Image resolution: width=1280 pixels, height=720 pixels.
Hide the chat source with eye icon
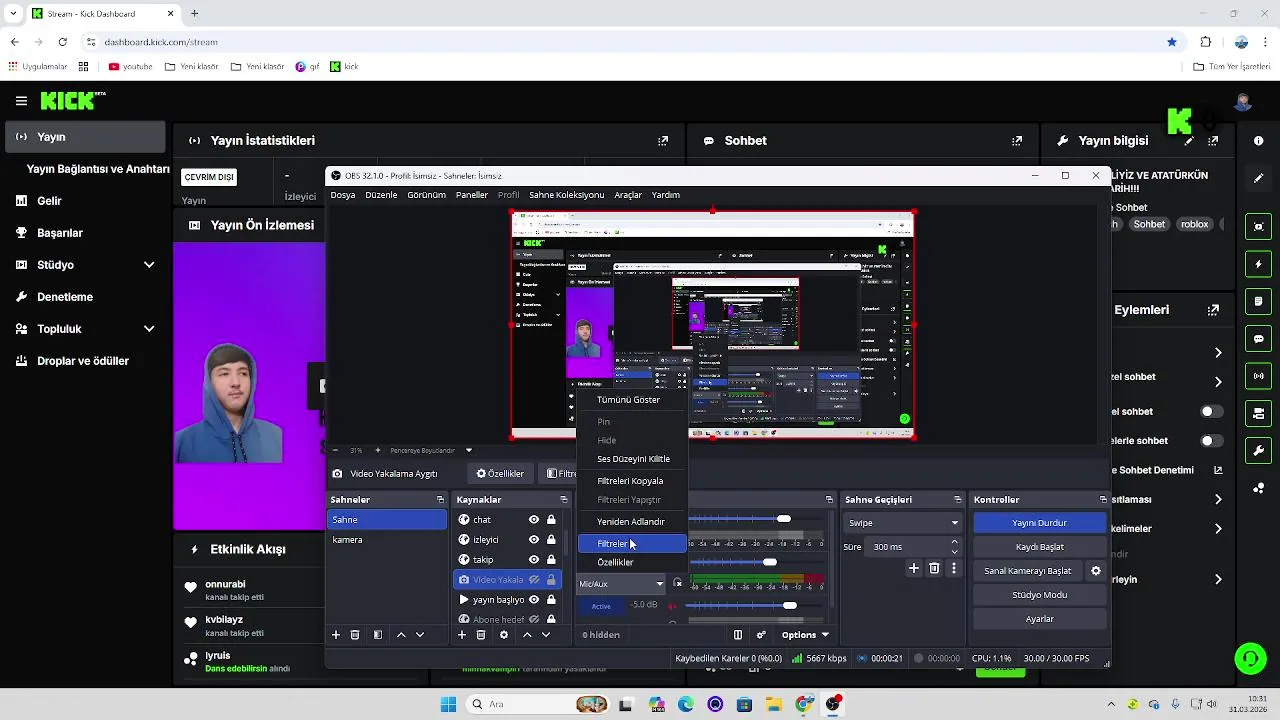pyautogui.click(x=534, y=520)
